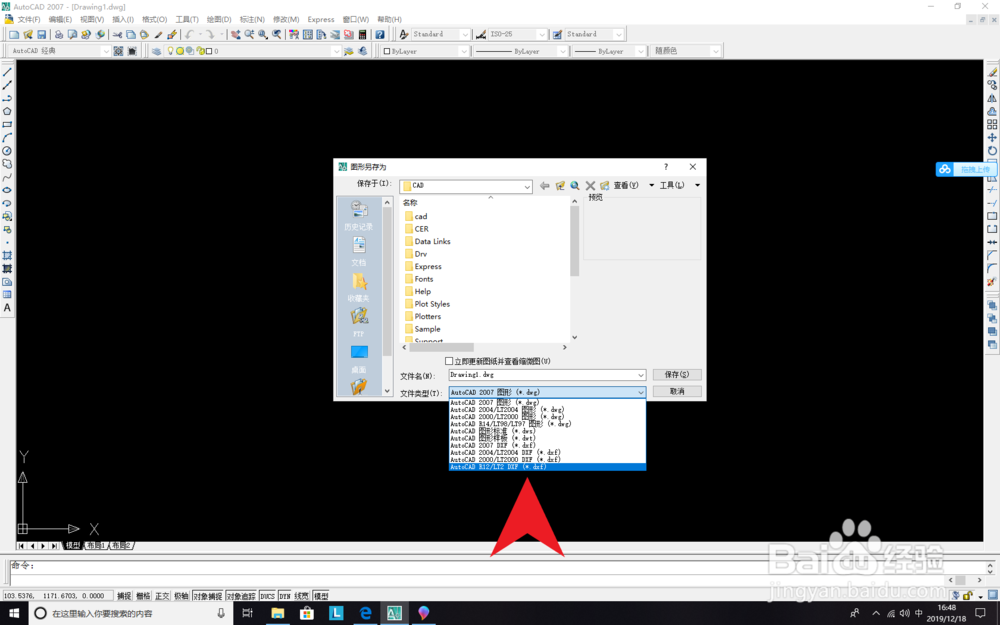Toggle 对象捕捉 object snap in status bar

pos(207,596)
